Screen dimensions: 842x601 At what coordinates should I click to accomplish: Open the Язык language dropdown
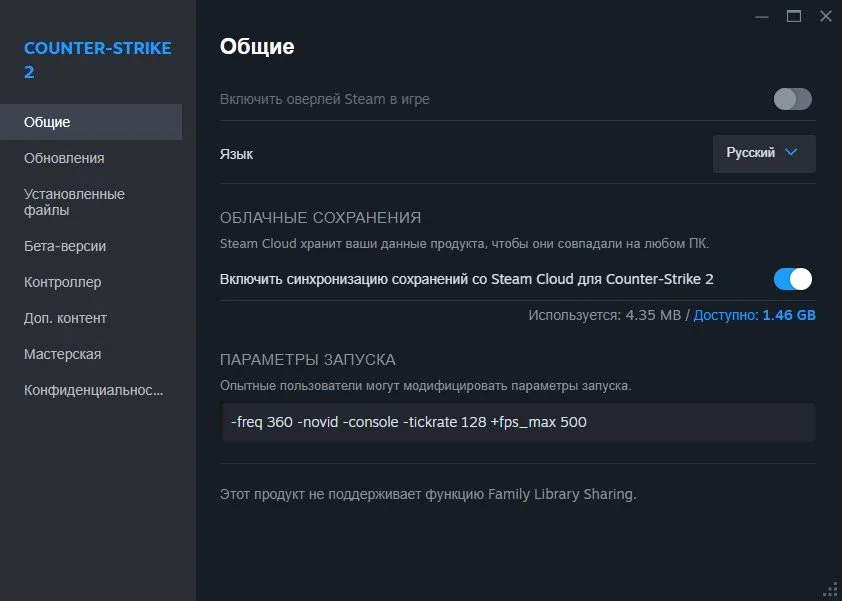764,154
